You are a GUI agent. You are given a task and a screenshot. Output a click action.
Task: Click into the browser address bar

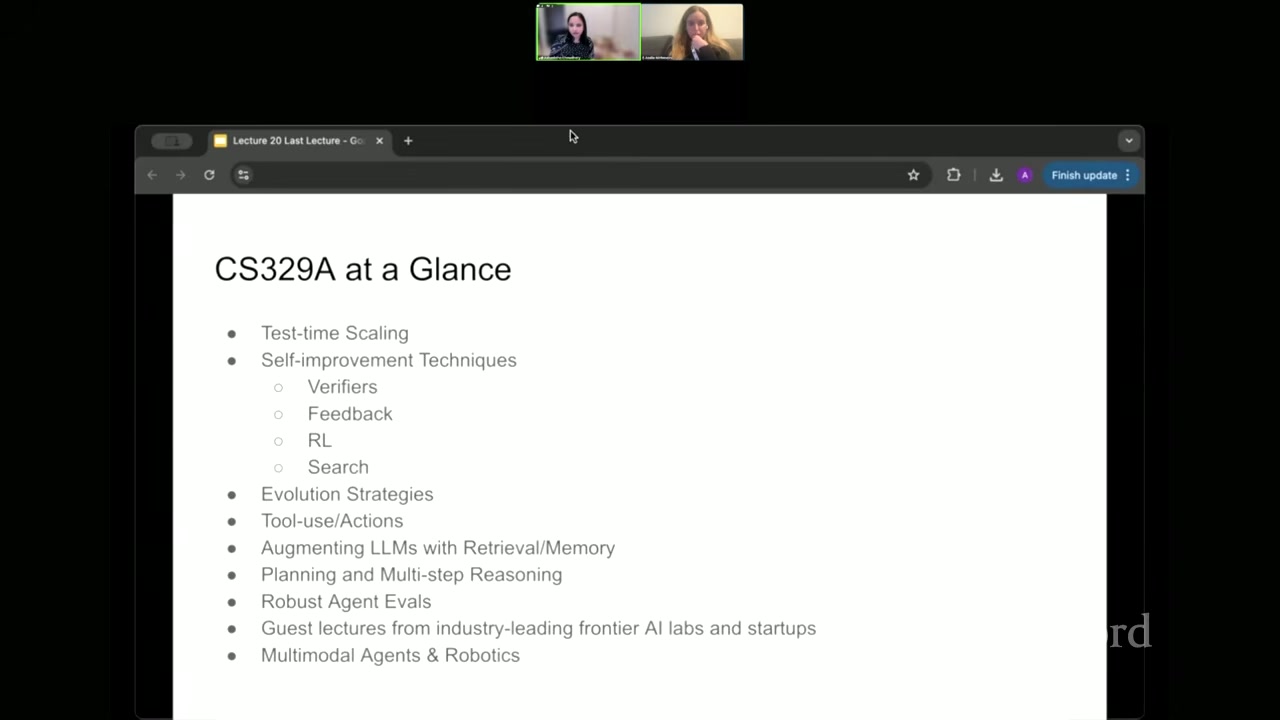coord(575,175)
